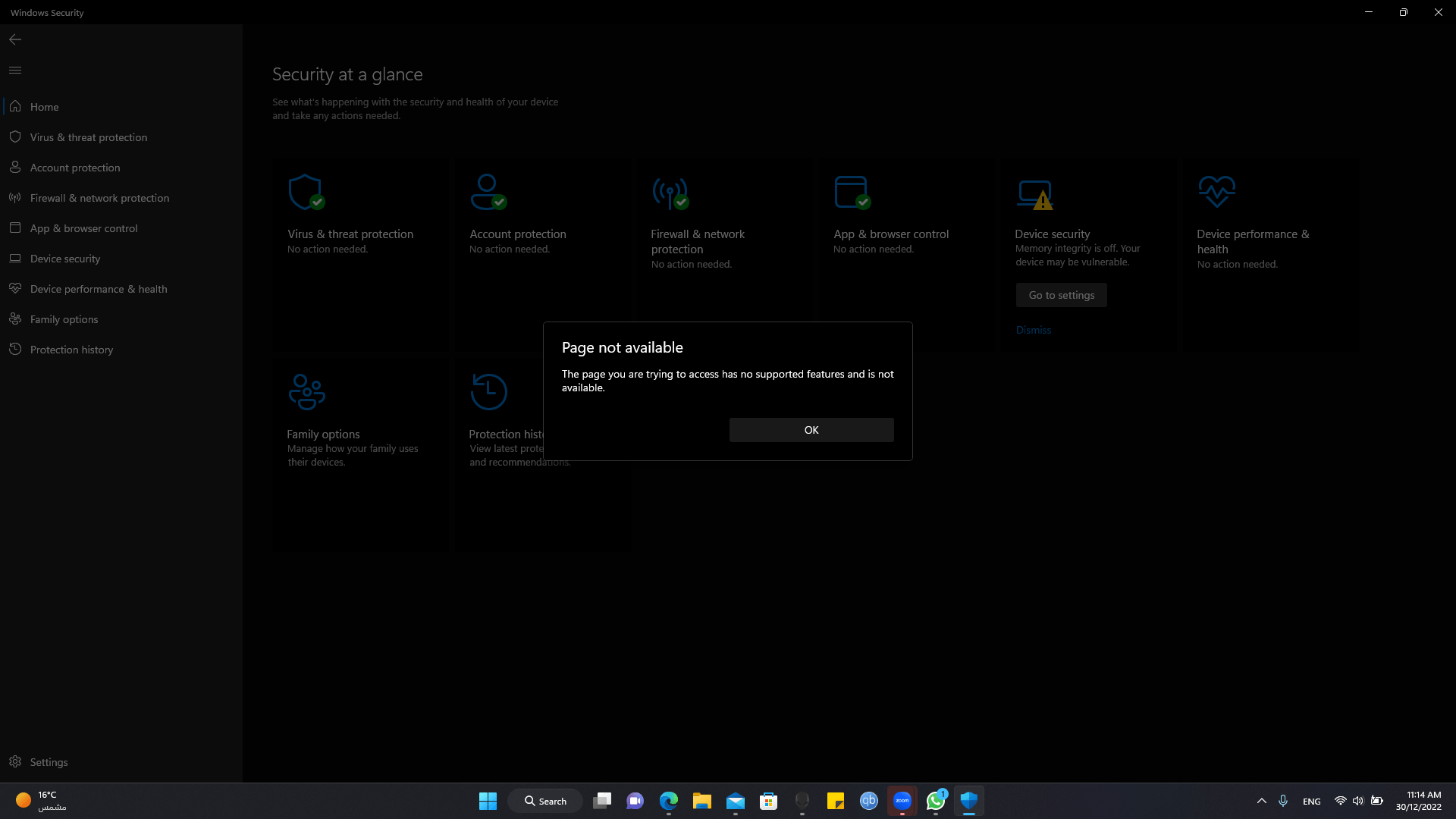1456x819 pixels.
Task: Toggle the hamburger navigation menu
Action: 15,70
